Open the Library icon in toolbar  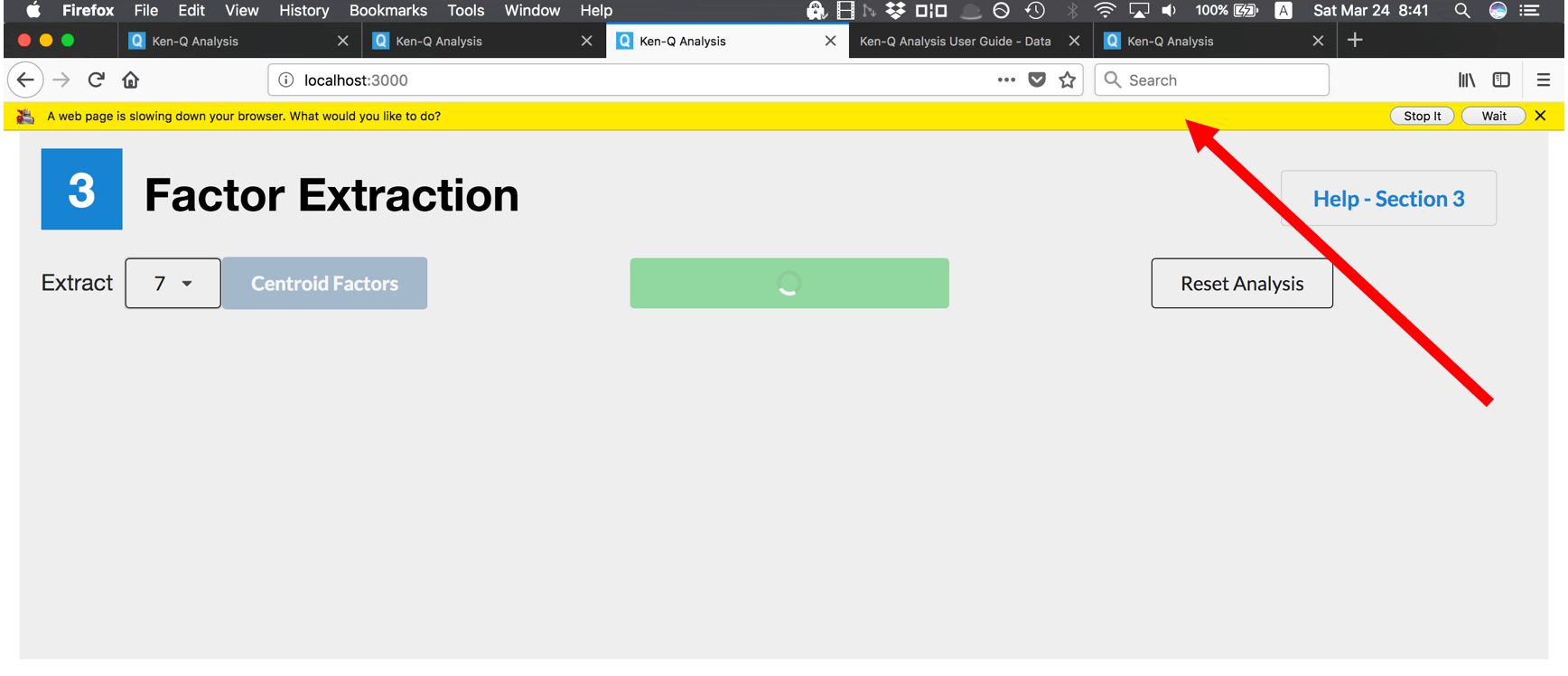pos(1467,80)
